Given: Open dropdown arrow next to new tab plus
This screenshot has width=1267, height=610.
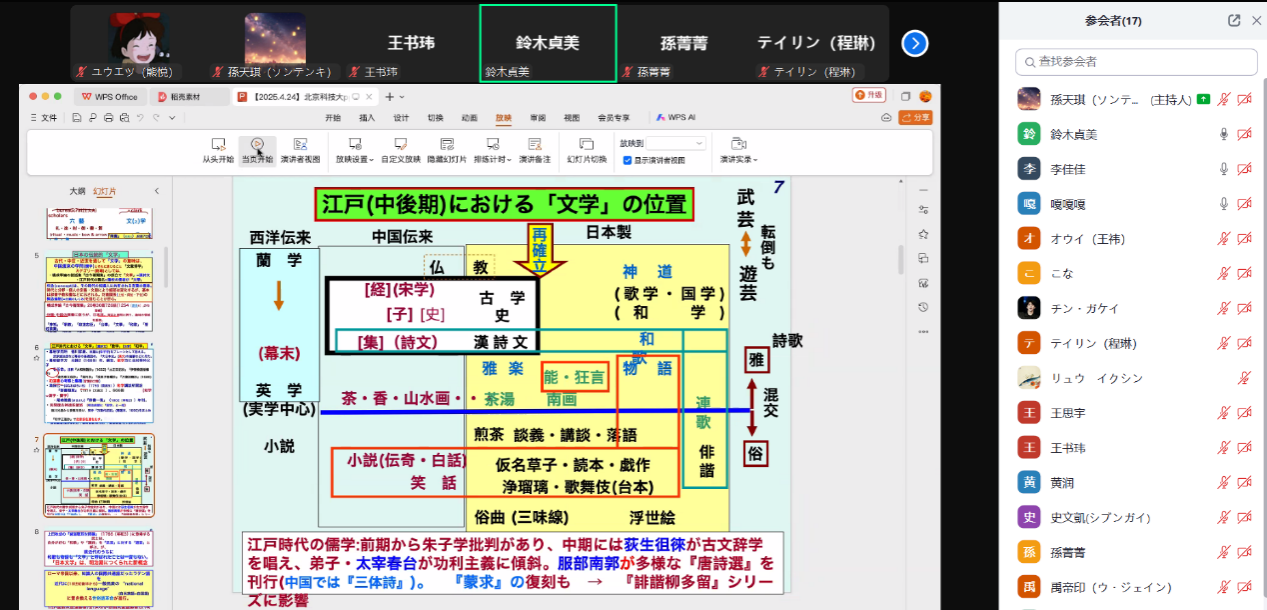Looking at the screenshot, I should [x=402, y=97].
